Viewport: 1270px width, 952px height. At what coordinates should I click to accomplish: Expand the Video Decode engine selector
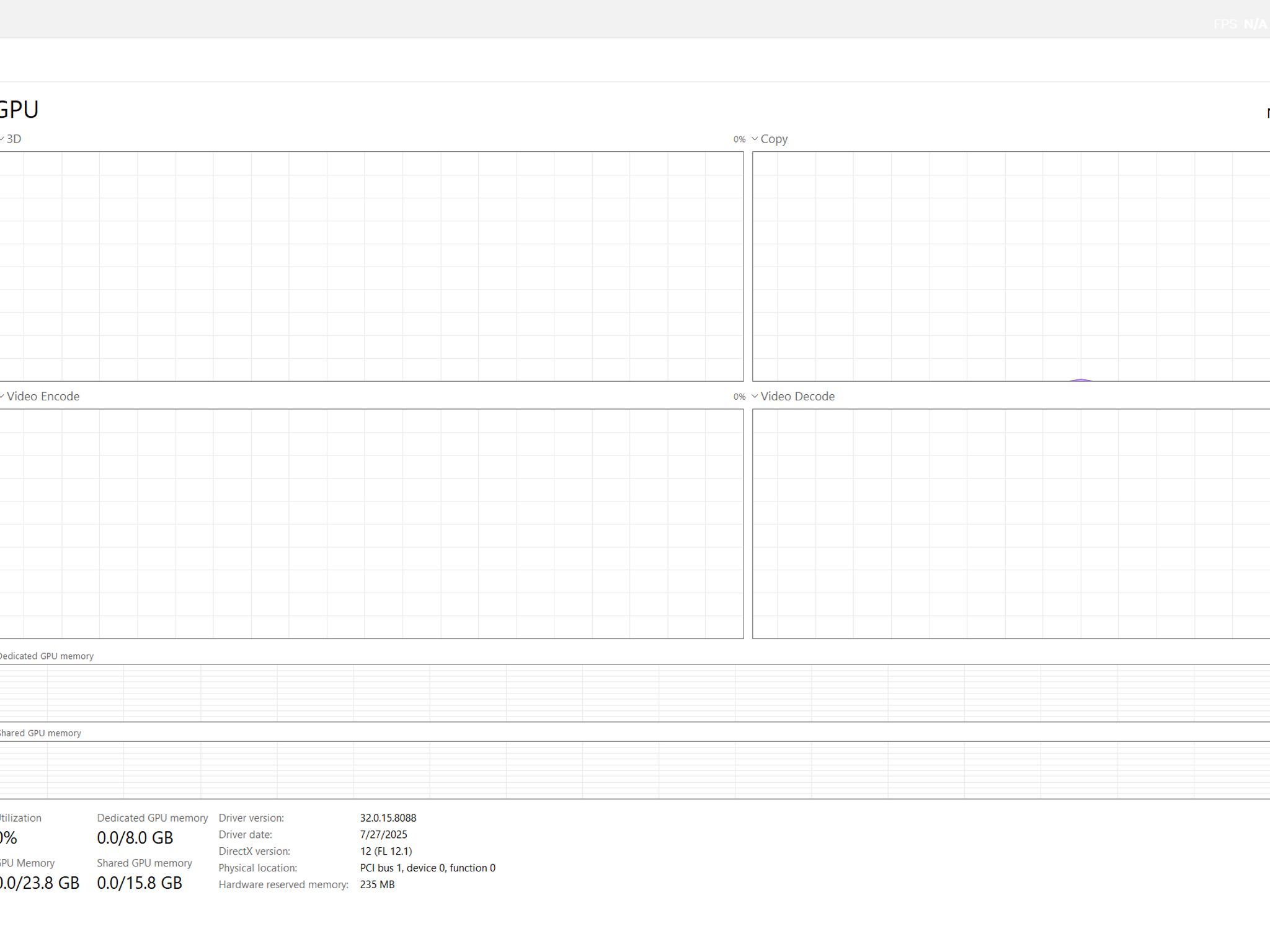pyautogui.click(x=793, y=396)
